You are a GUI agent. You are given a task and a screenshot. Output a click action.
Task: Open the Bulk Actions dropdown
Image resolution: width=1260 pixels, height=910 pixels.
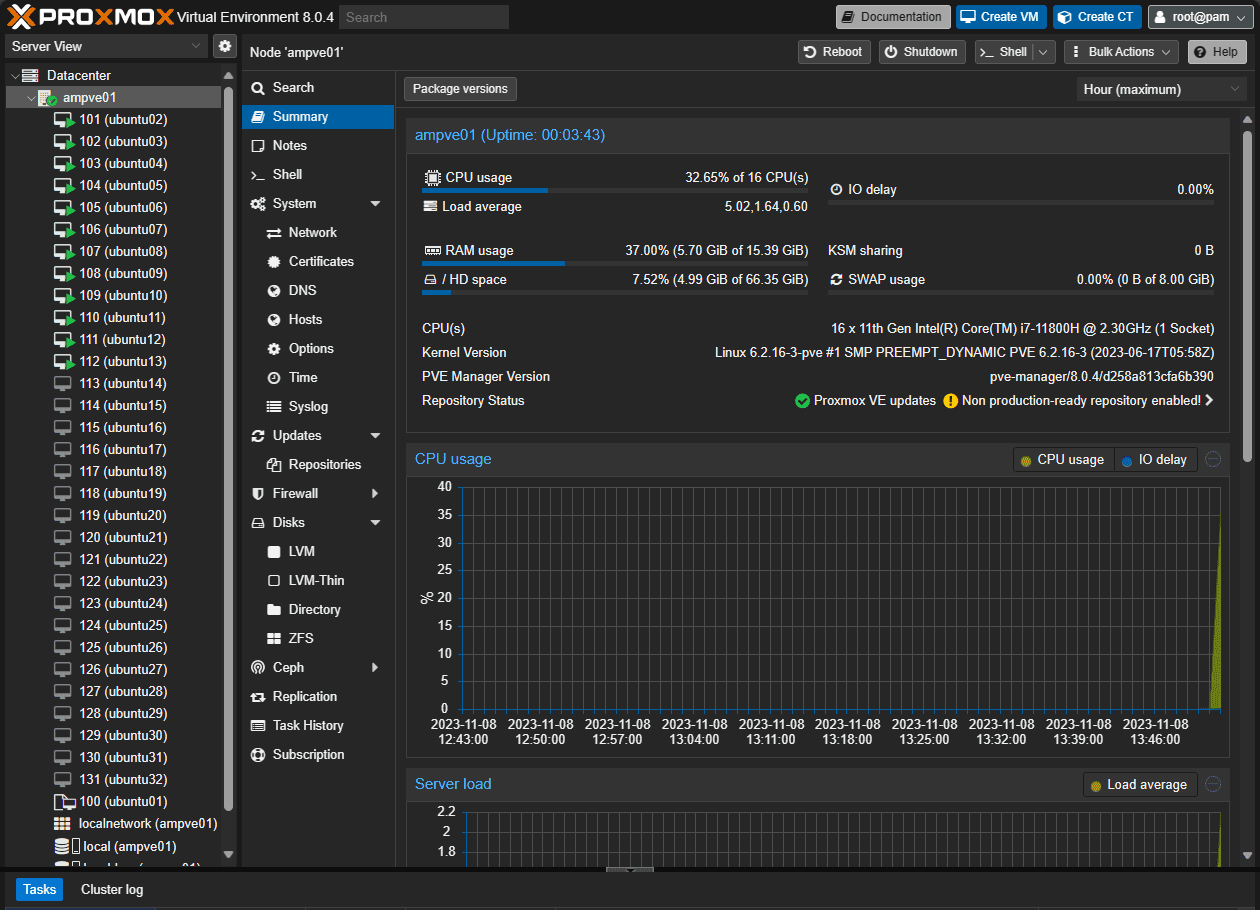point(1120,52)
